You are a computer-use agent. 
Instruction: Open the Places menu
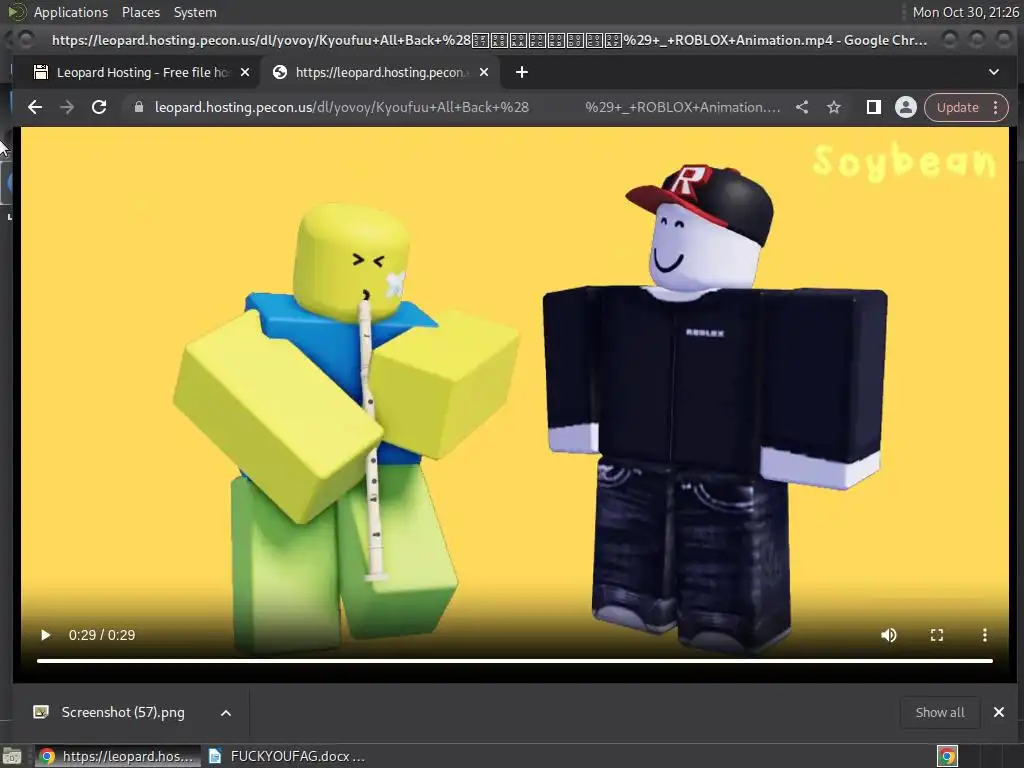click(x=140, y=12)
